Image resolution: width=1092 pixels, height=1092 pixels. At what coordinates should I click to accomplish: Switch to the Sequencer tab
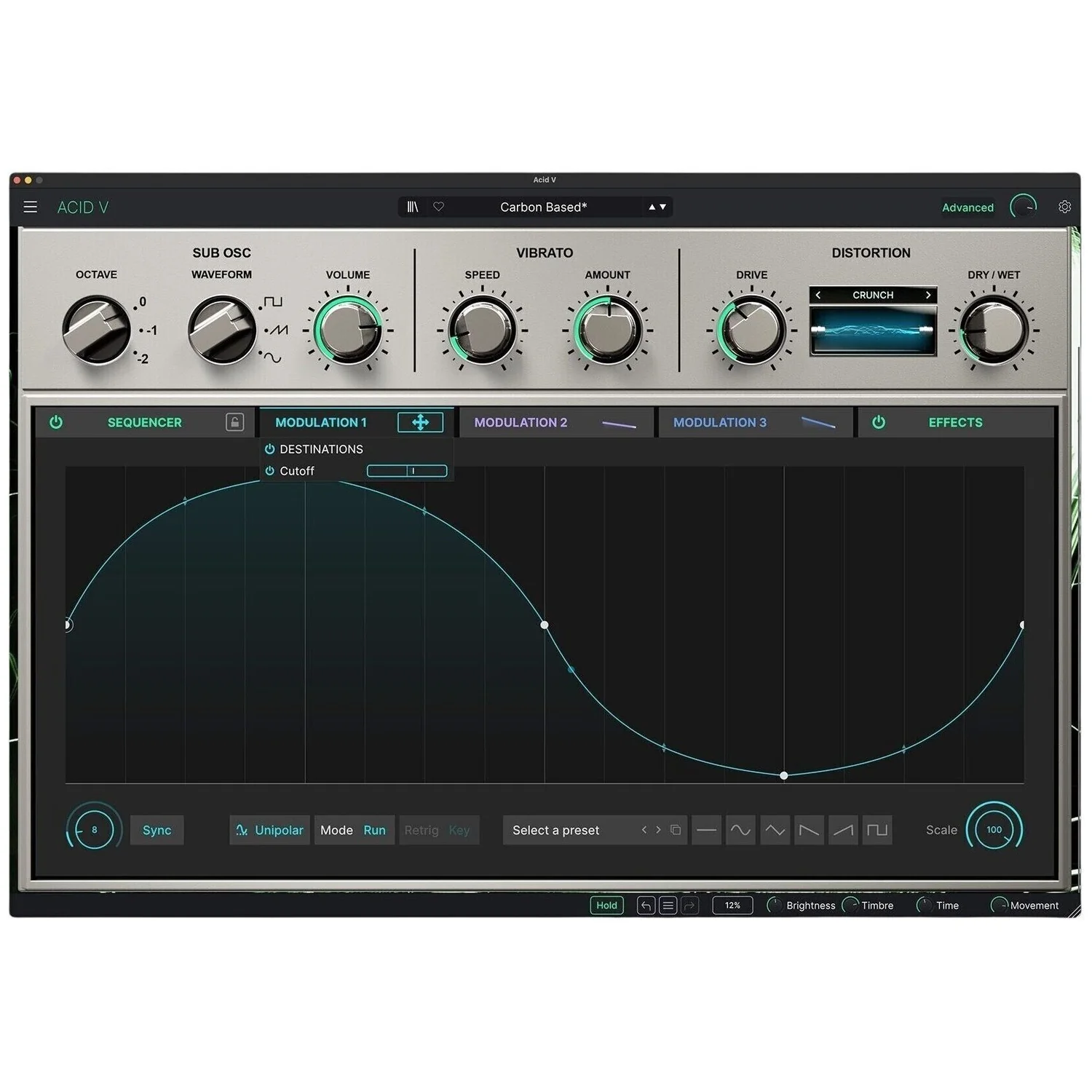pyautogui.click(x=145, y=422)
